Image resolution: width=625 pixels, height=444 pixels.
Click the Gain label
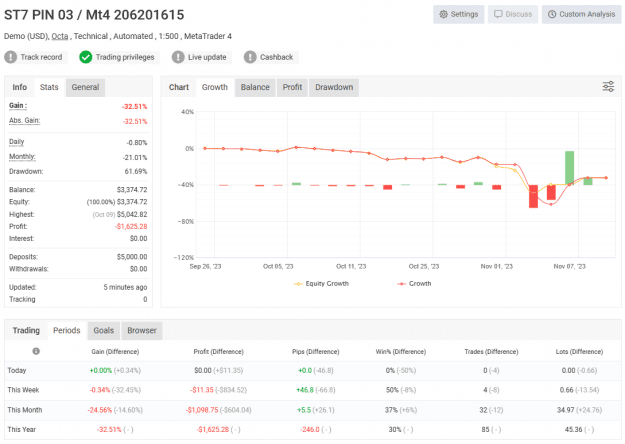18,106
